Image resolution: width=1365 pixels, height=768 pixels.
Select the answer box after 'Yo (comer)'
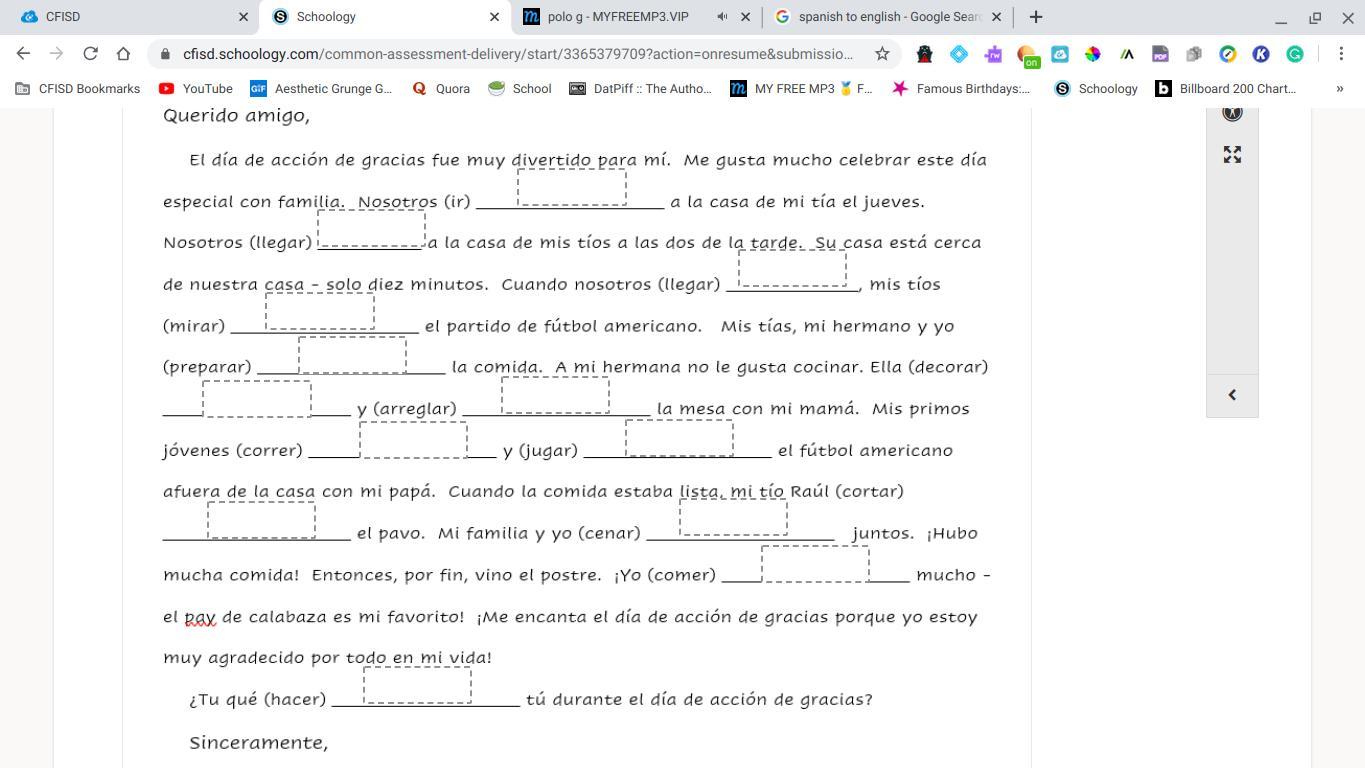tap(815, 563)
